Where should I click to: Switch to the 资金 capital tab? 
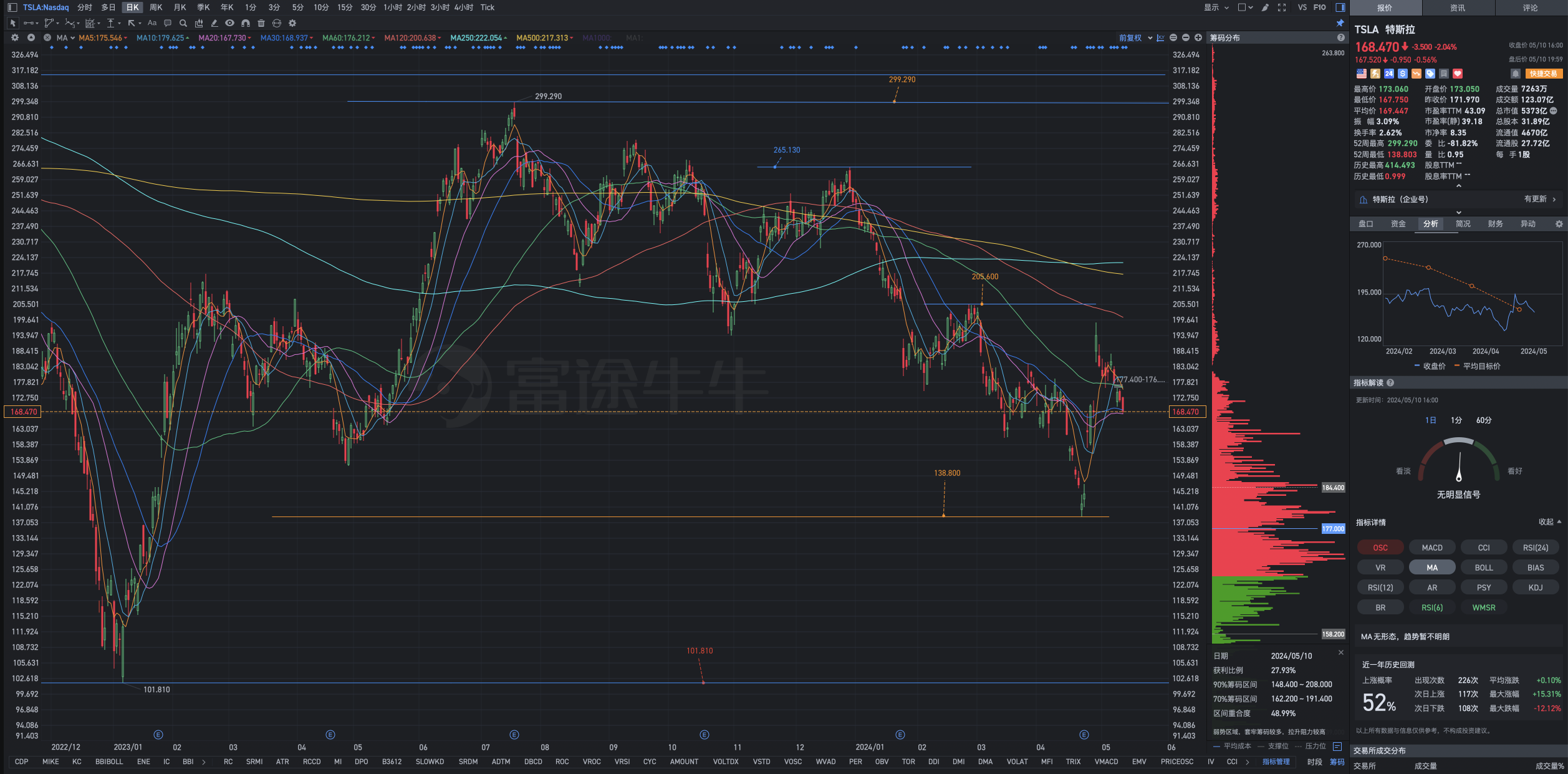coord(1398,224)
